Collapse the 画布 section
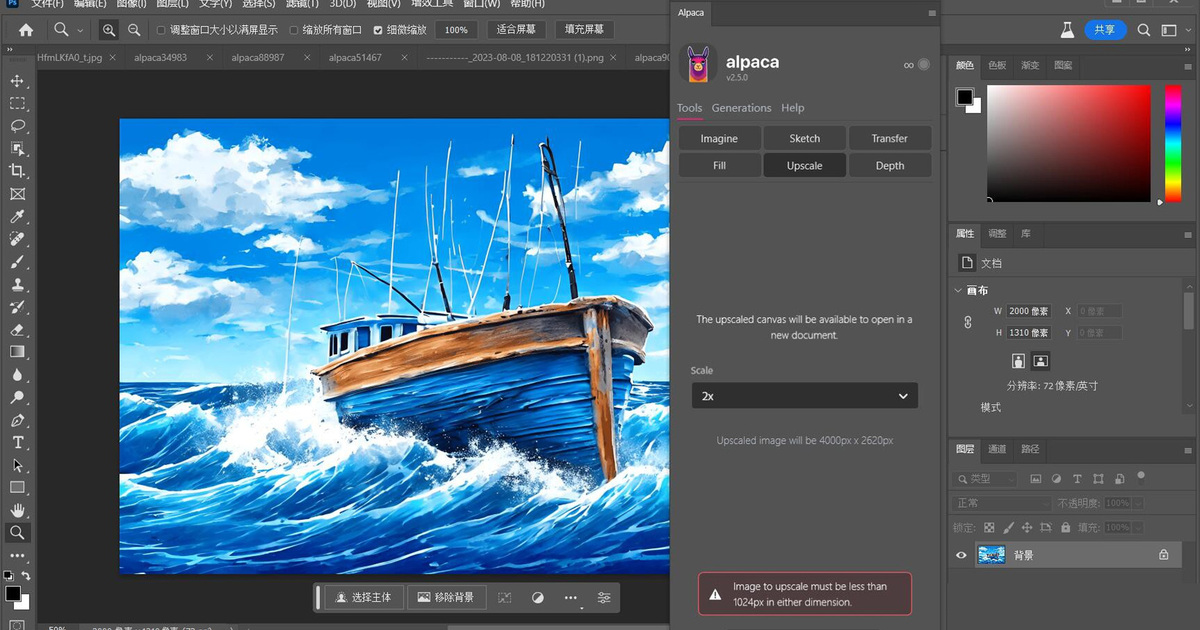 click(959, 291)
